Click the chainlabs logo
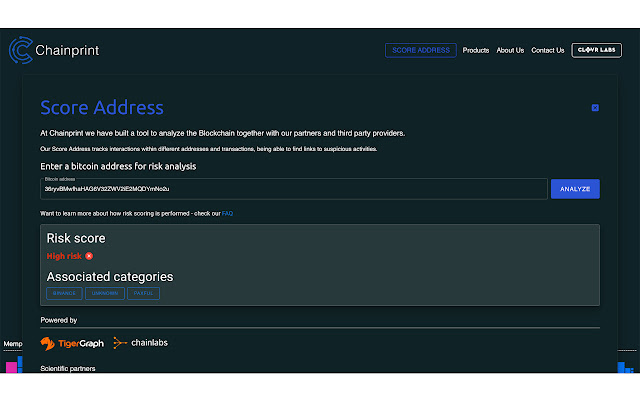This screenshot has width=640, height=400. (x=140, y=343)
